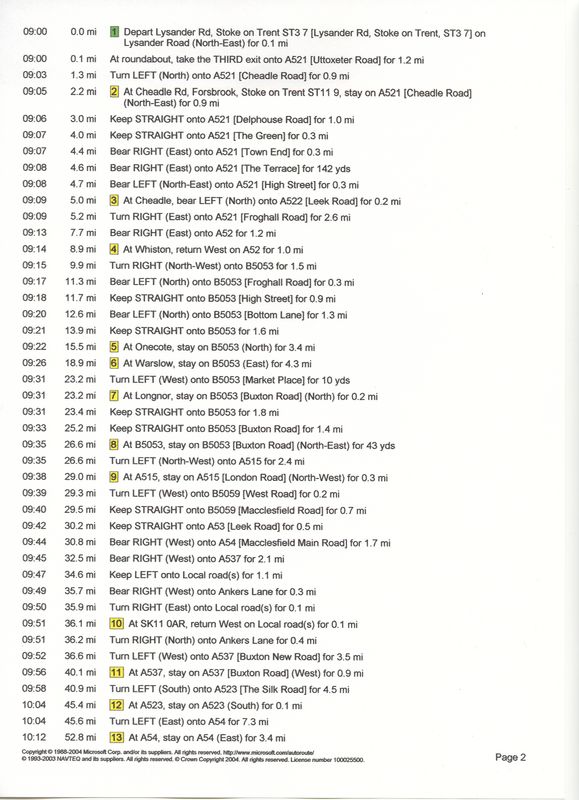Click waypoint 11 marker at A537
This screenshot has height=800, width=579.
(x=117, y=672)
